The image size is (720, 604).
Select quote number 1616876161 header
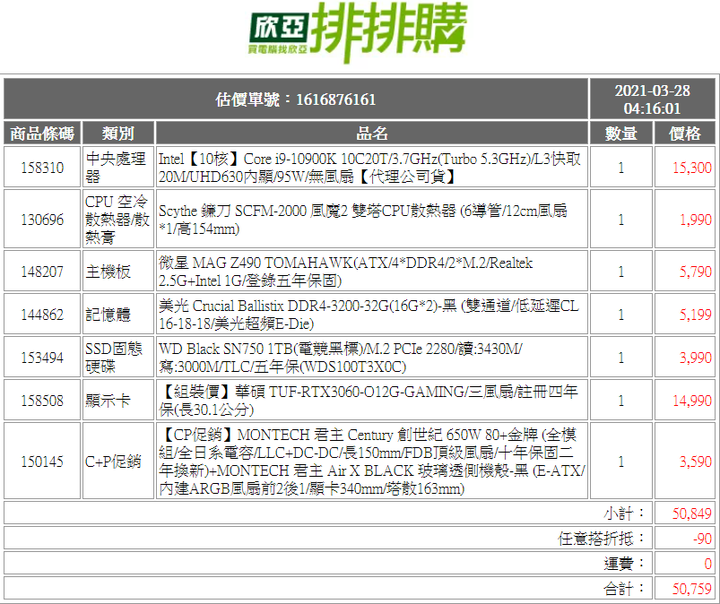point(296,99)
